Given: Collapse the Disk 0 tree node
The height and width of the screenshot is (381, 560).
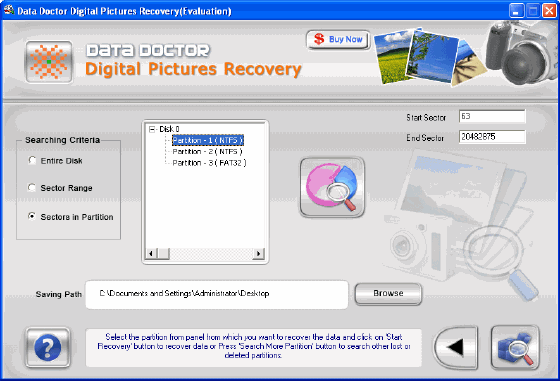Looking at the screenshot, I should tap(152, 129).
